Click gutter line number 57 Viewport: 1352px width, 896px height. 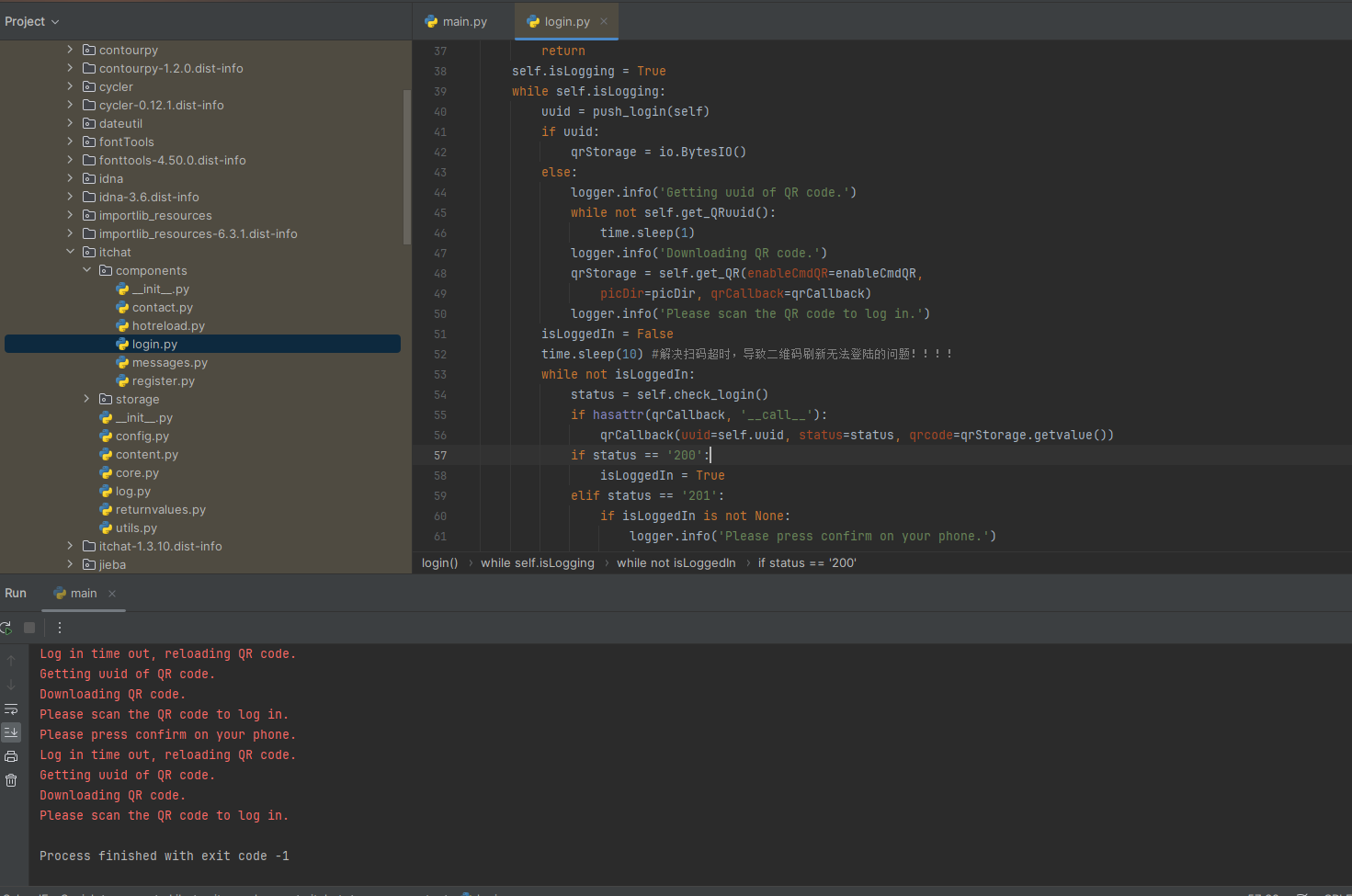(x=440, y=455)
